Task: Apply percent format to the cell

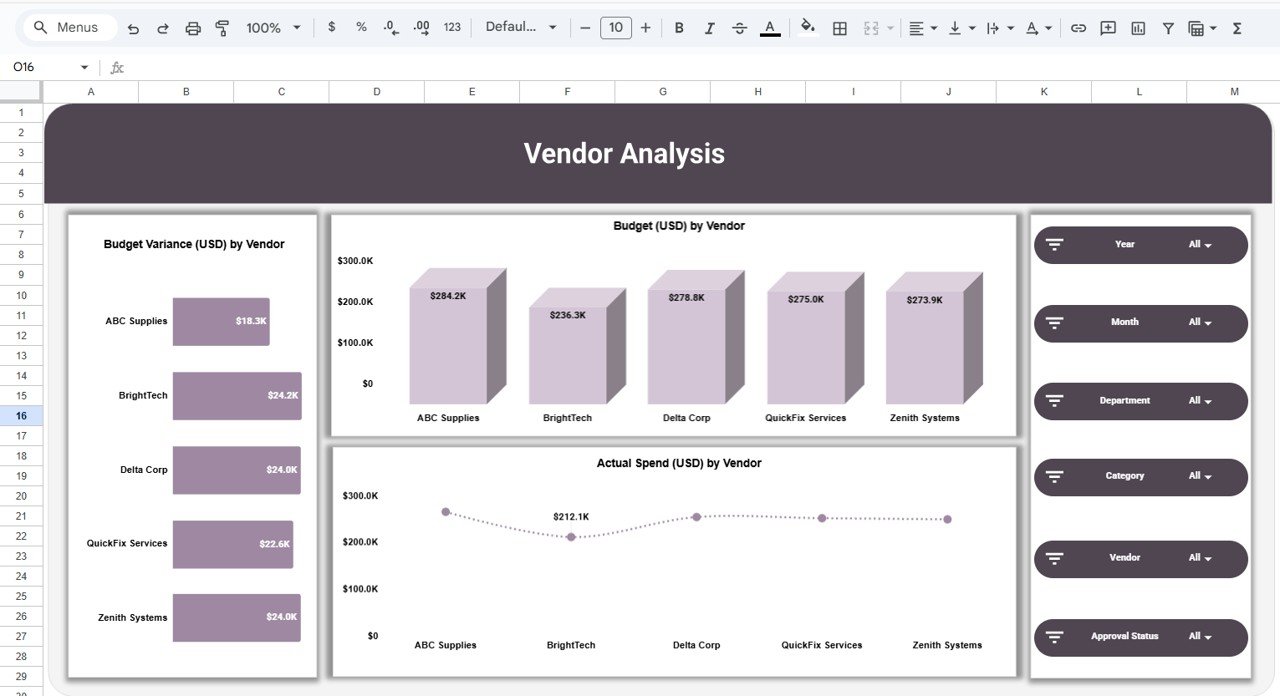Action: coord(360,27)
